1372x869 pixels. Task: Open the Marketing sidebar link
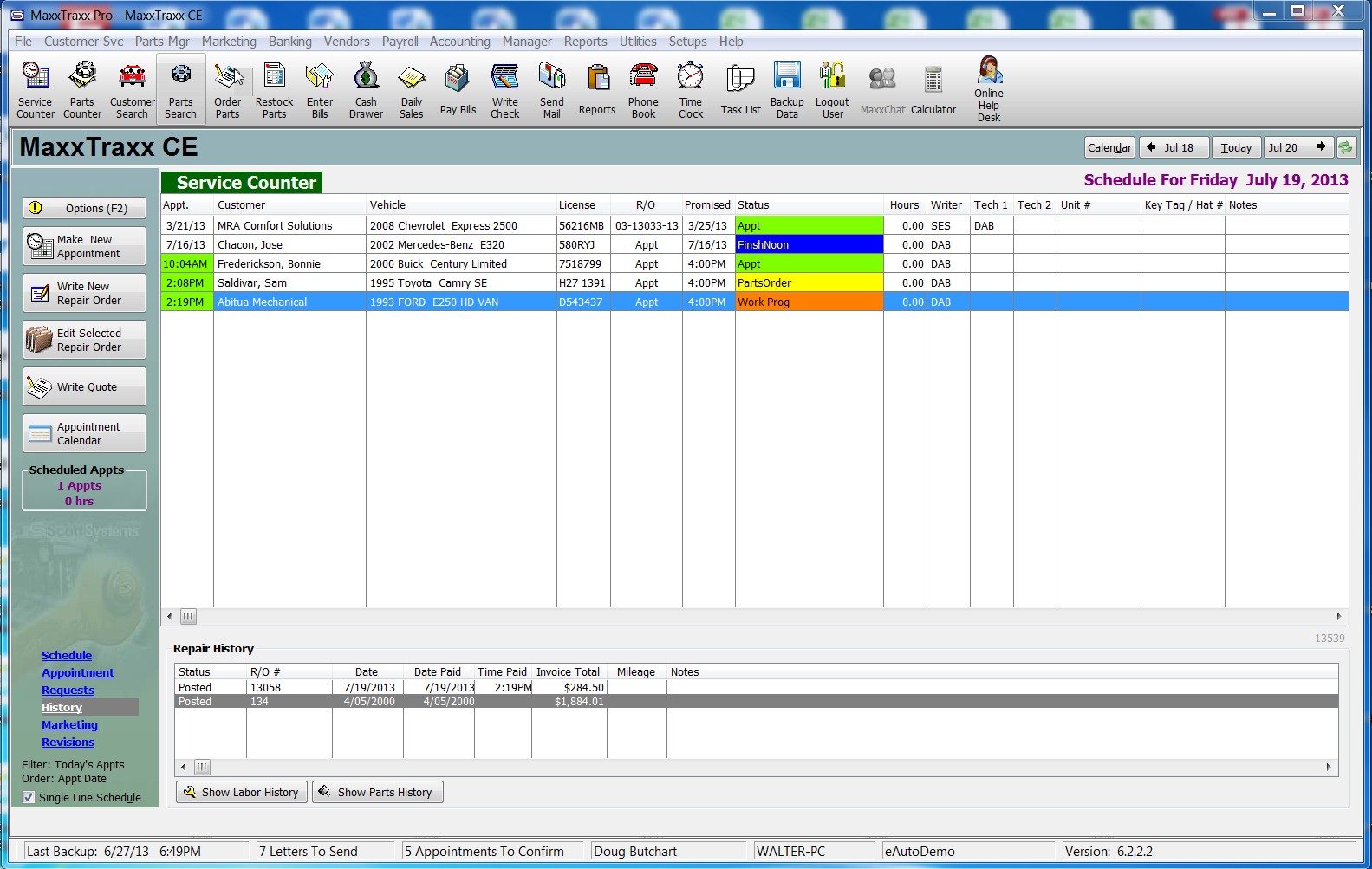69,725
